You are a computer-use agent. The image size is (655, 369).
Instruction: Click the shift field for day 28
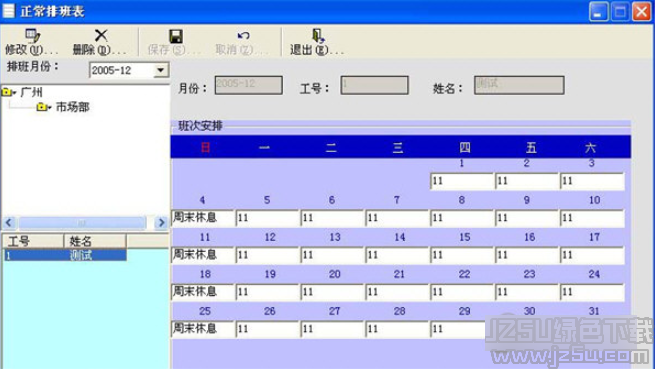pos(397,328)
